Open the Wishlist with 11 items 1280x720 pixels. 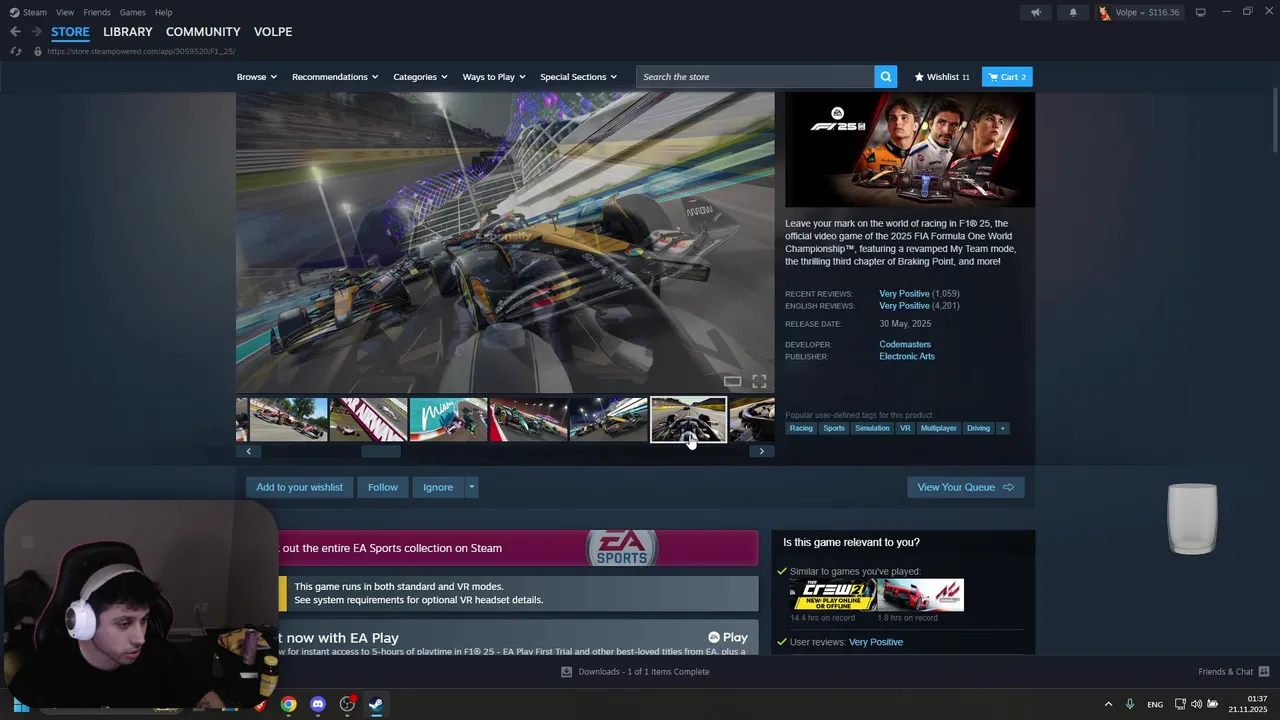942,77
